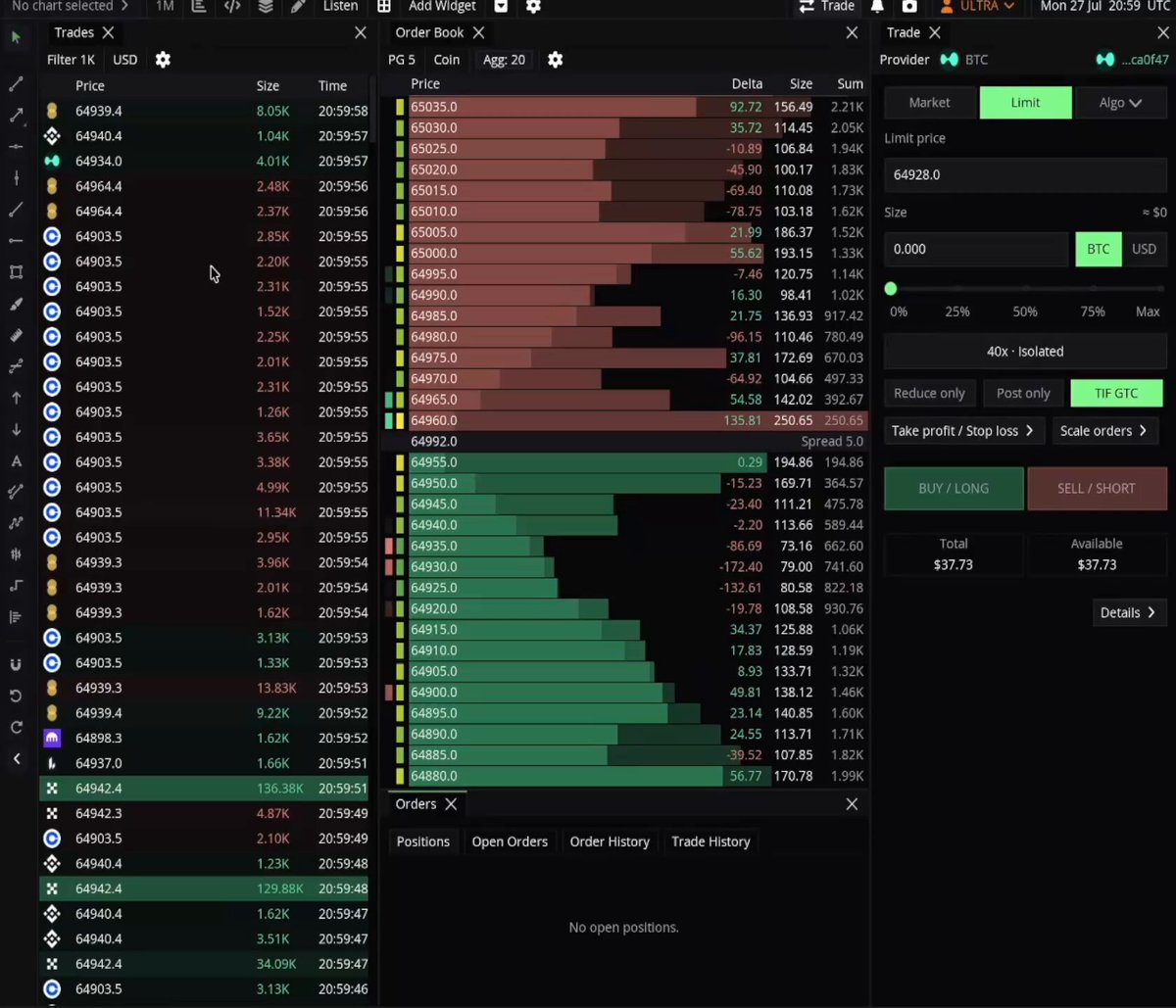Image resolution: width=1176 pixels, height=1008 pixels.
Task: Select the up arrow marker tool
Action: point(16,398)
